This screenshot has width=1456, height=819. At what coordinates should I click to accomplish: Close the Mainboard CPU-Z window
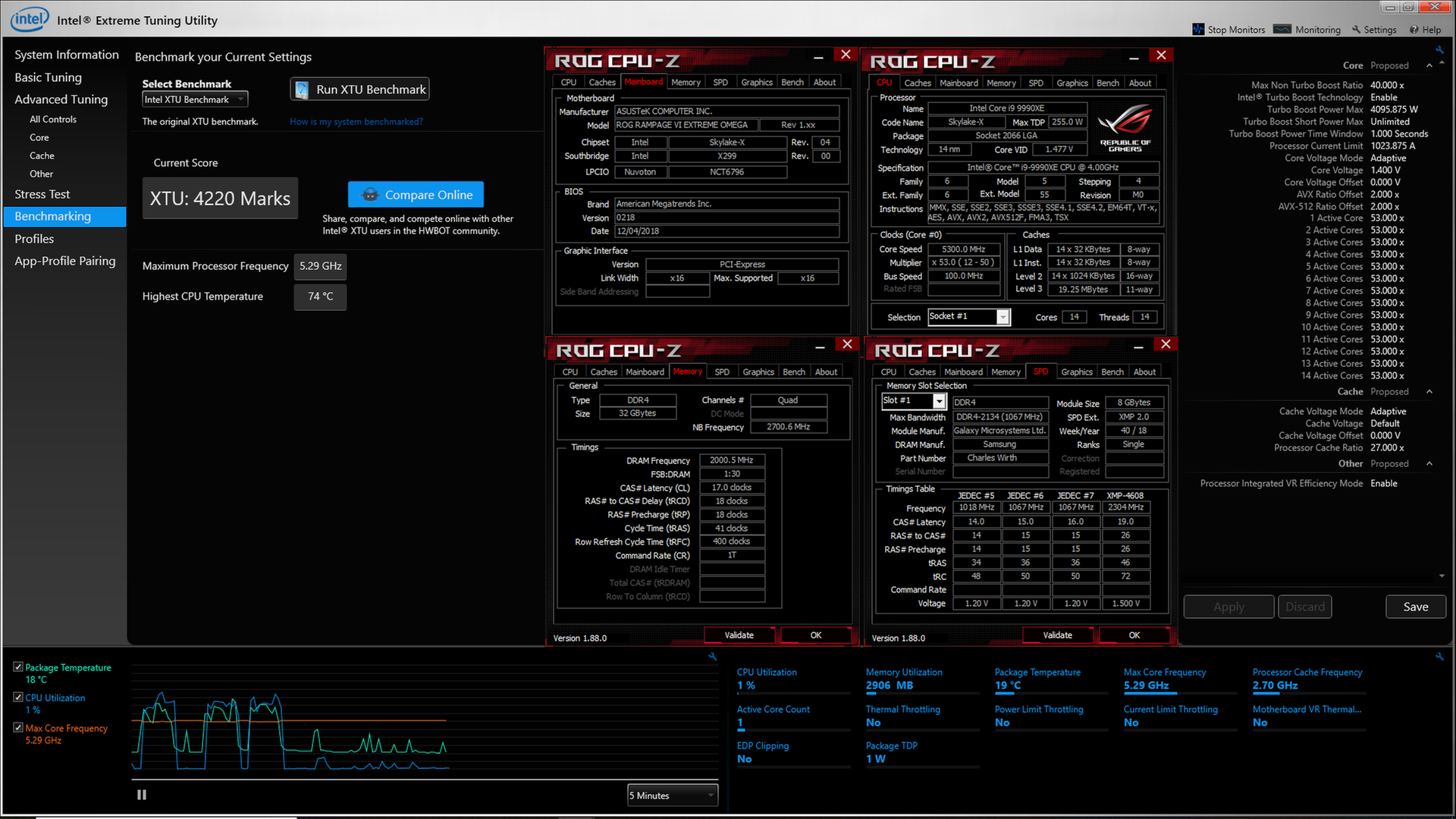click(x=846, y=55)
